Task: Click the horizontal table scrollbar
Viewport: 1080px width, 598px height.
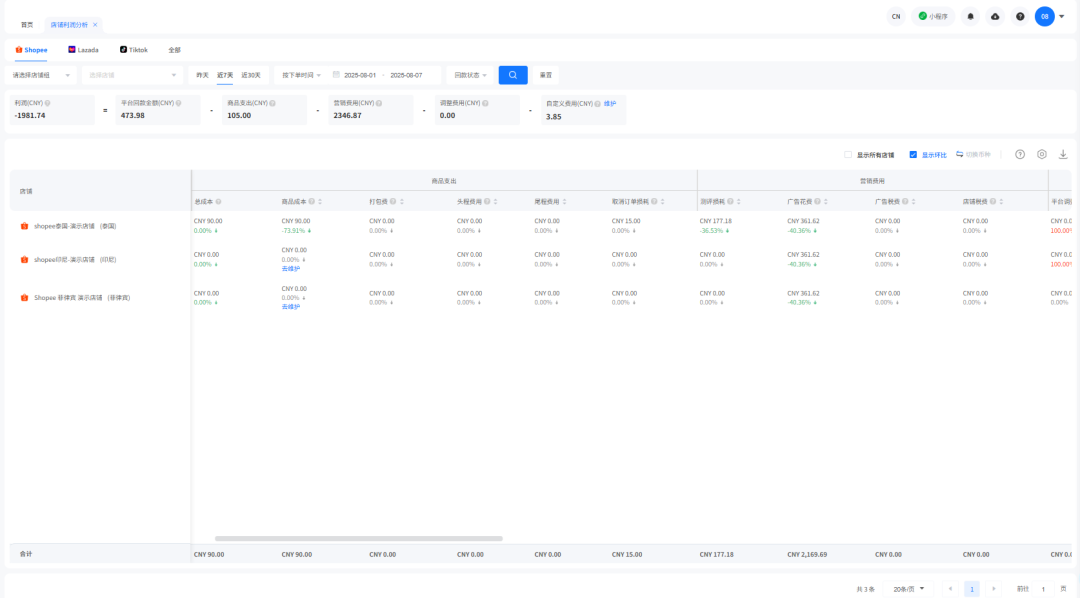Action: click(x=358, y=539)
